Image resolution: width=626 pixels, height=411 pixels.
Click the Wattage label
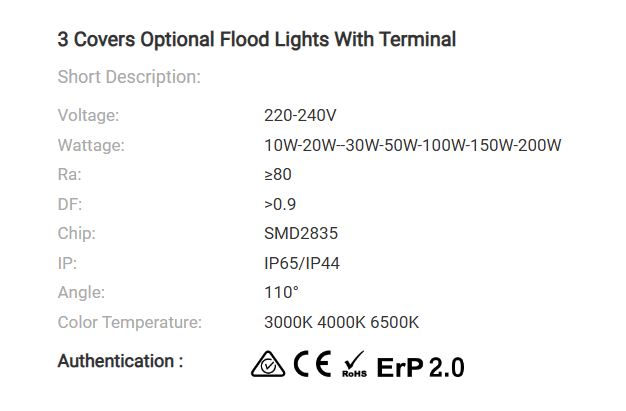coord(91,145)
